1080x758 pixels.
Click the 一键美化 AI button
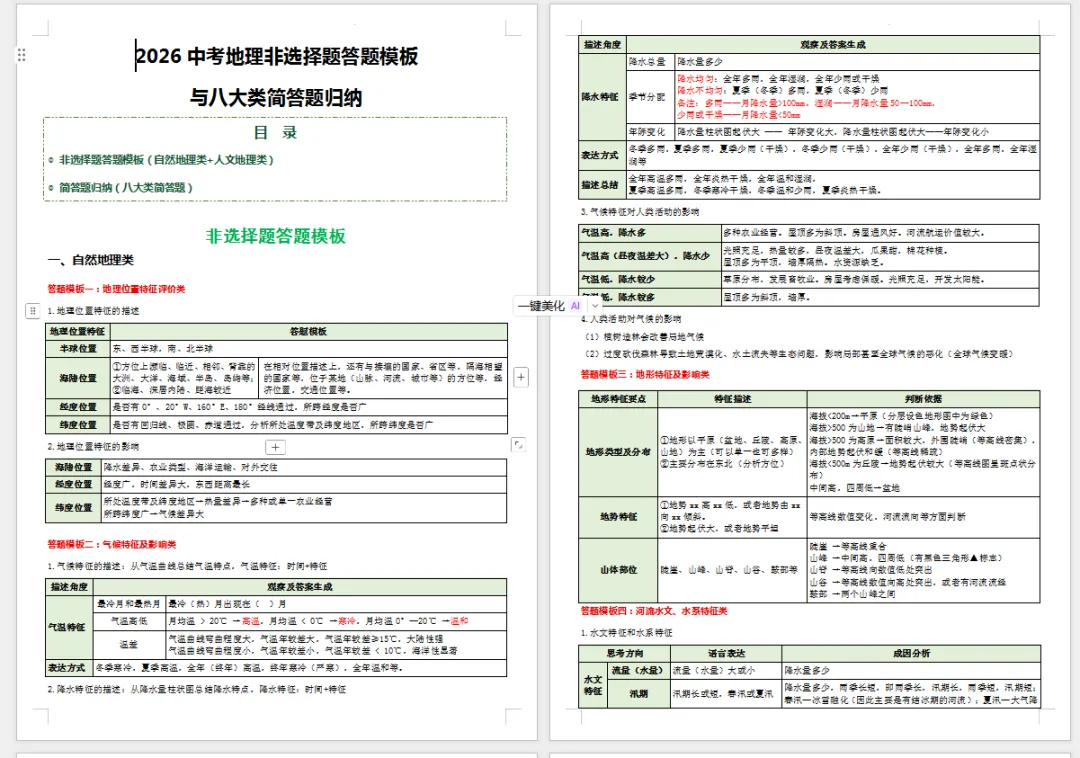(x=549, y=306)
